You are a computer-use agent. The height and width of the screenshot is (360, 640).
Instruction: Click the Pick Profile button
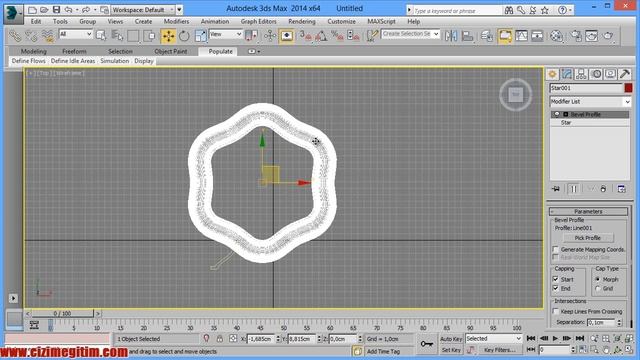pyautogui.click(x=588, y=238)
